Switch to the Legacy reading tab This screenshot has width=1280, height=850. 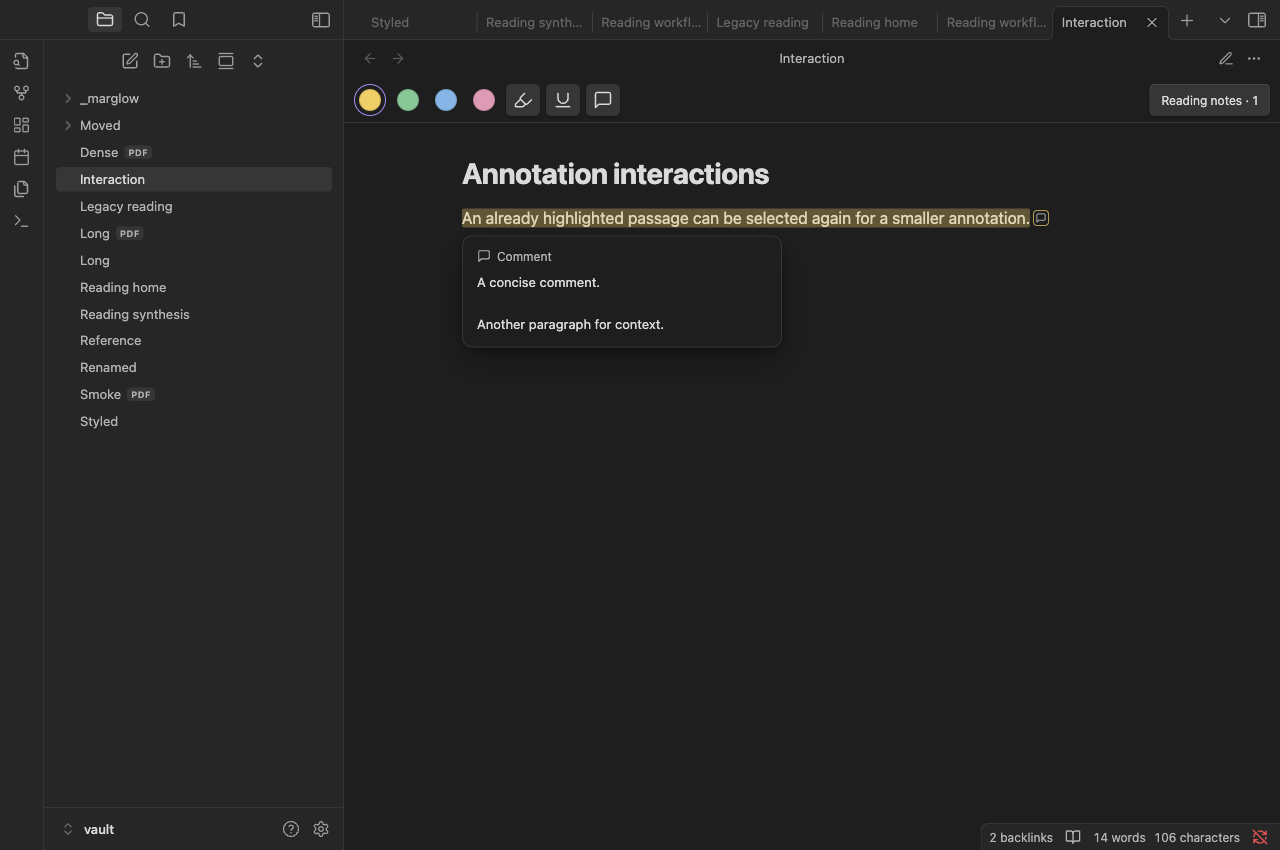tap(762, 22)
